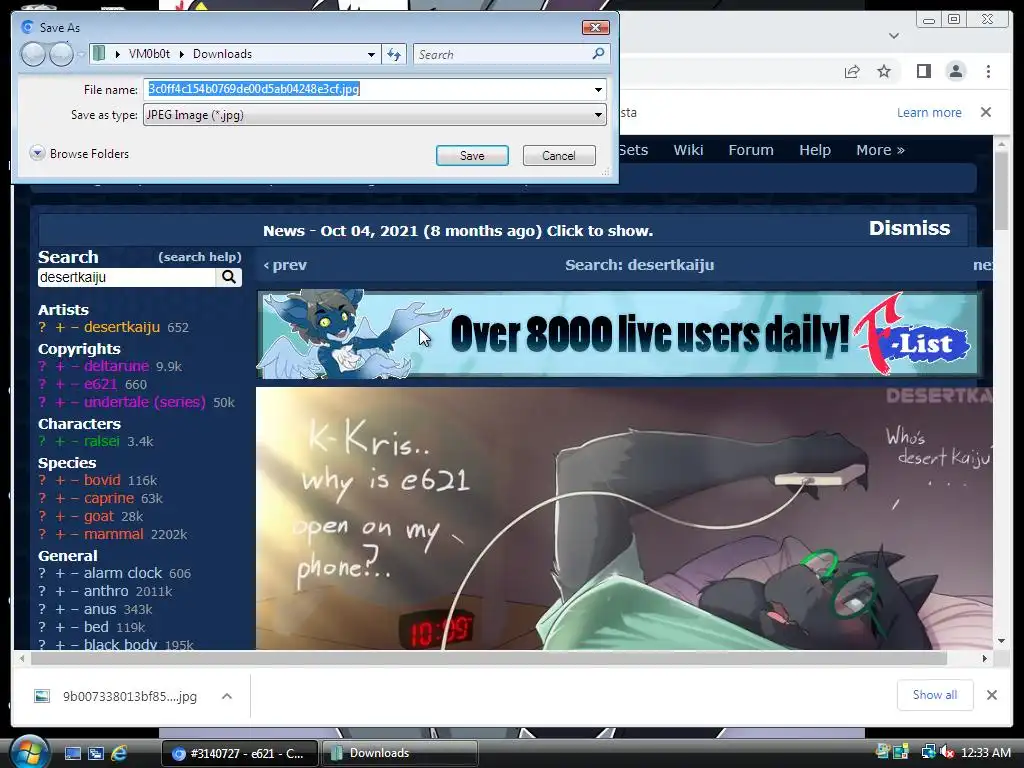Click the desertkaiju tag search box
The height and width of the screenshot is (768, 1024).
click(x=127, y=278)
